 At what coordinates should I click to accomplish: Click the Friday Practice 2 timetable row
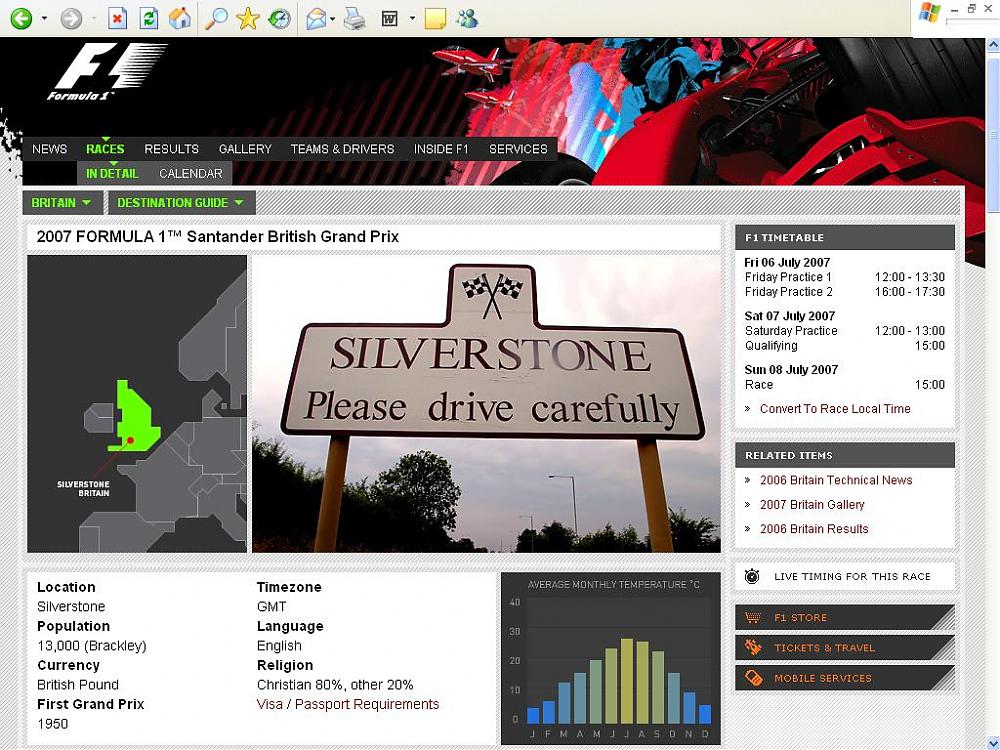(x=844, y=291)
